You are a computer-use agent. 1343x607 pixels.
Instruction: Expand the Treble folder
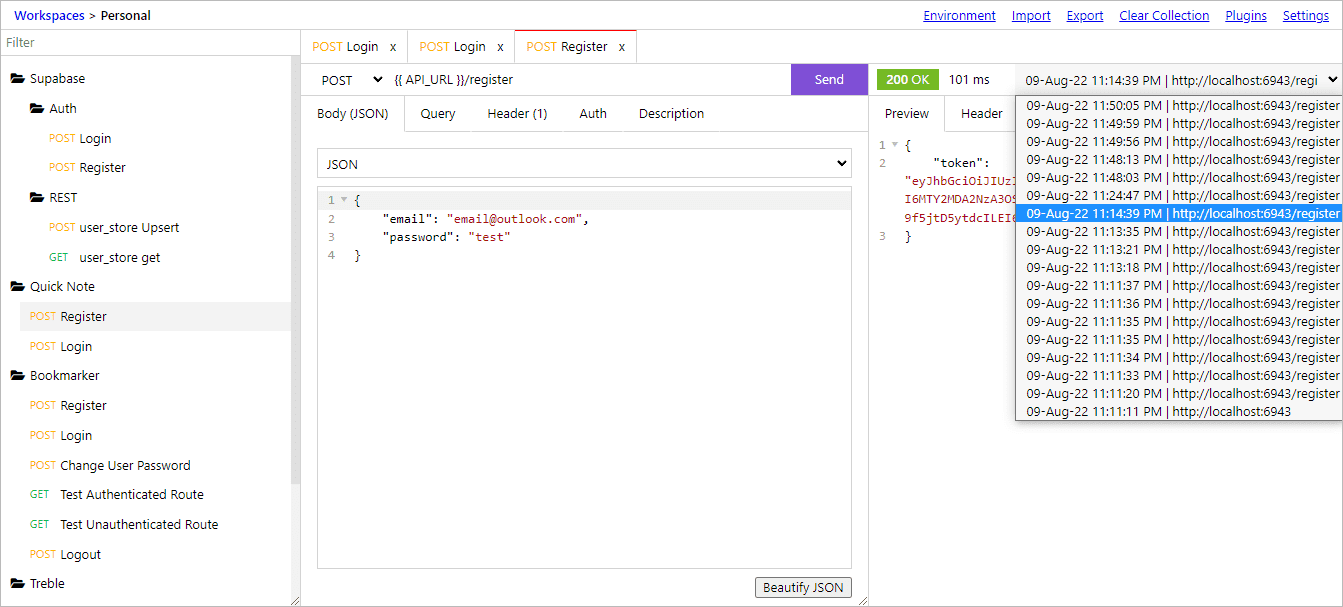coord(18,584)
